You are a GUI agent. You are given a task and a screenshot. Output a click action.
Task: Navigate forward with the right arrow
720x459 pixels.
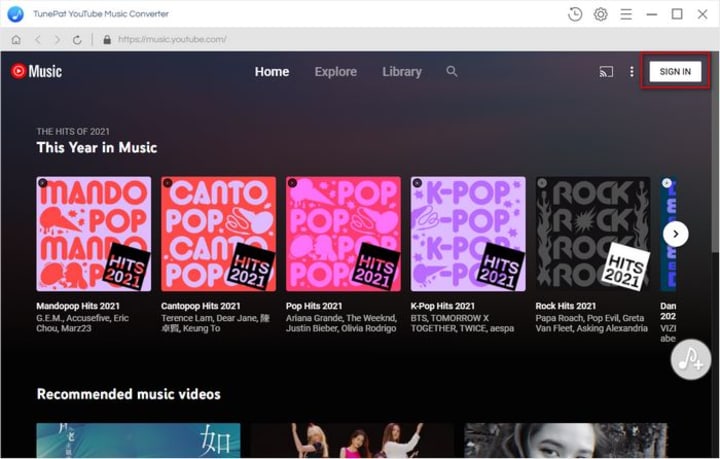[57, 40]
